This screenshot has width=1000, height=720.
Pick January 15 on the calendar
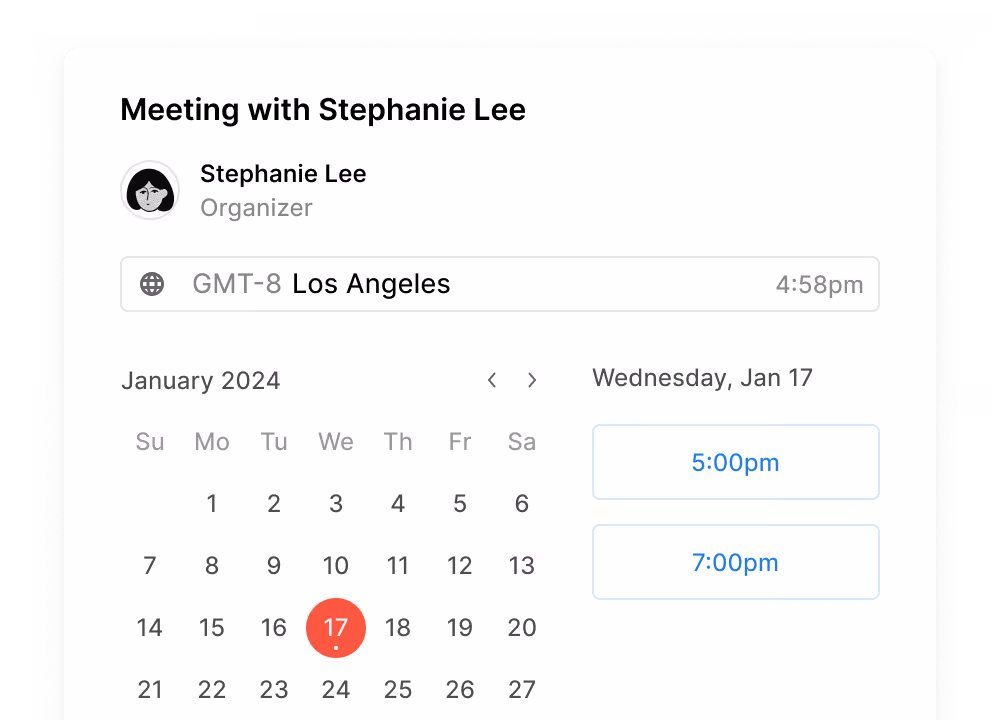point(212,628)
